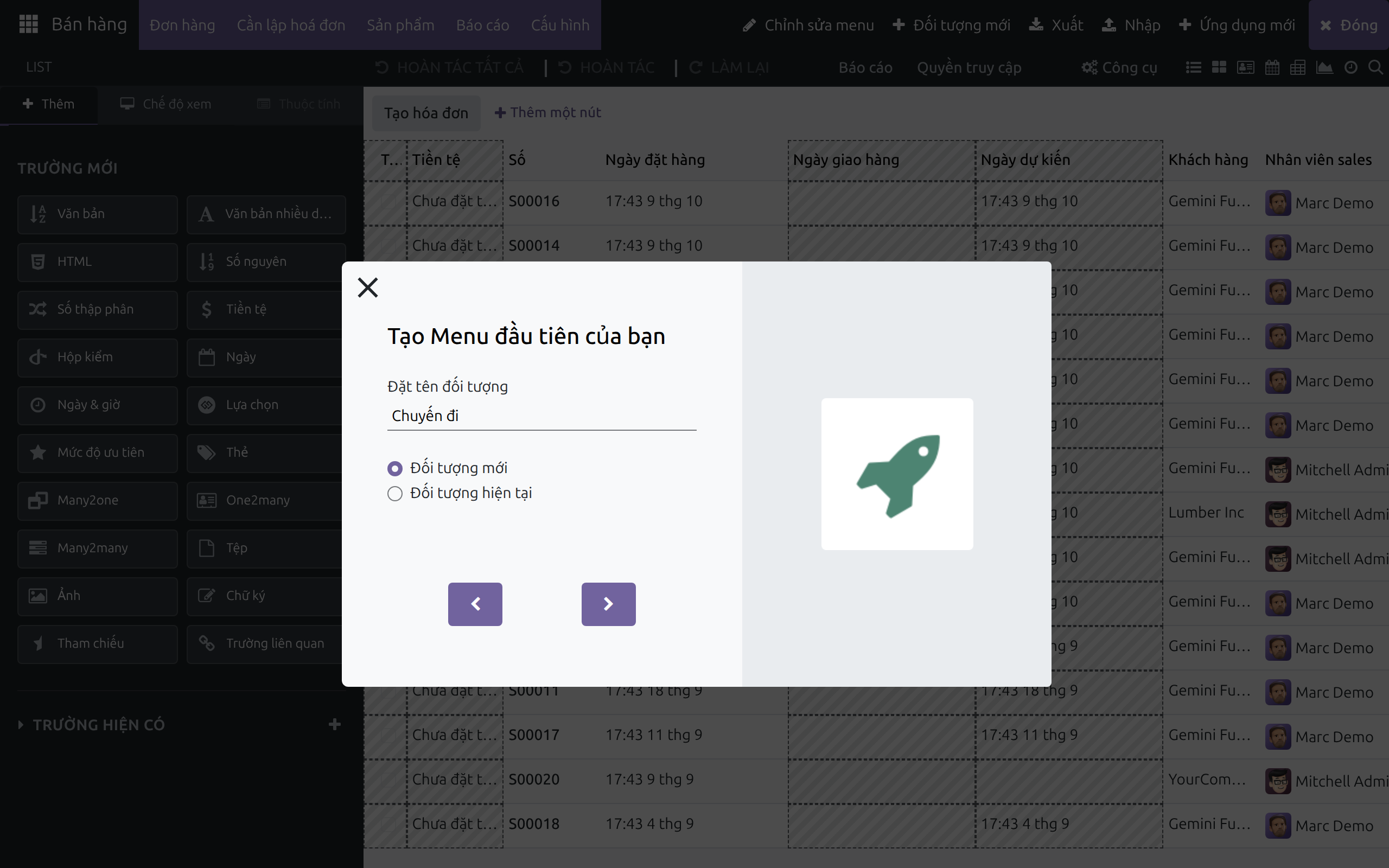Switch to list view icon
This screenshot has height=868, width=1389.
[1193, 67]
